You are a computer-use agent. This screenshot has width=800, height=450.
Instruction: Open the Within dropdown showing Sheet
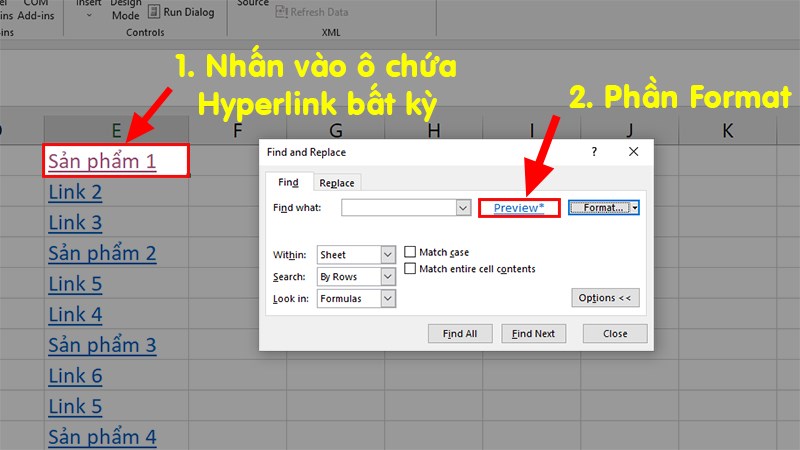pos(388,256)
